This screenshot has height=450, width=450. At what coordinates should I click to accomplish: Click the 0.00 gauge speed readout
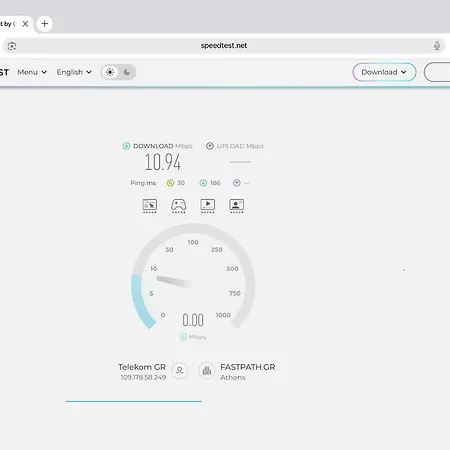click(x=193, y=320)
